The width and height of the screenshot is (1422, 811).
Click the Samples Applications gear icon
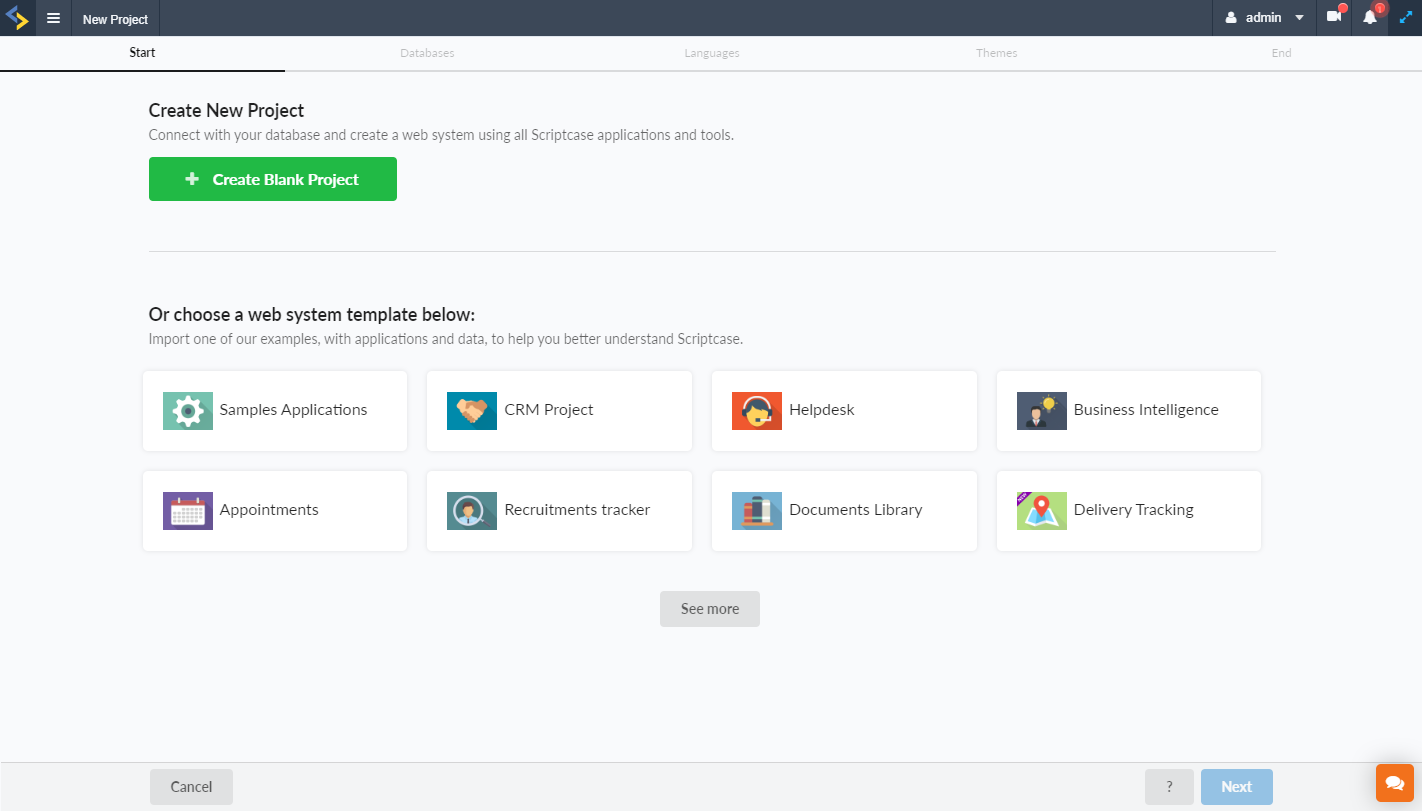pos(188,411)
